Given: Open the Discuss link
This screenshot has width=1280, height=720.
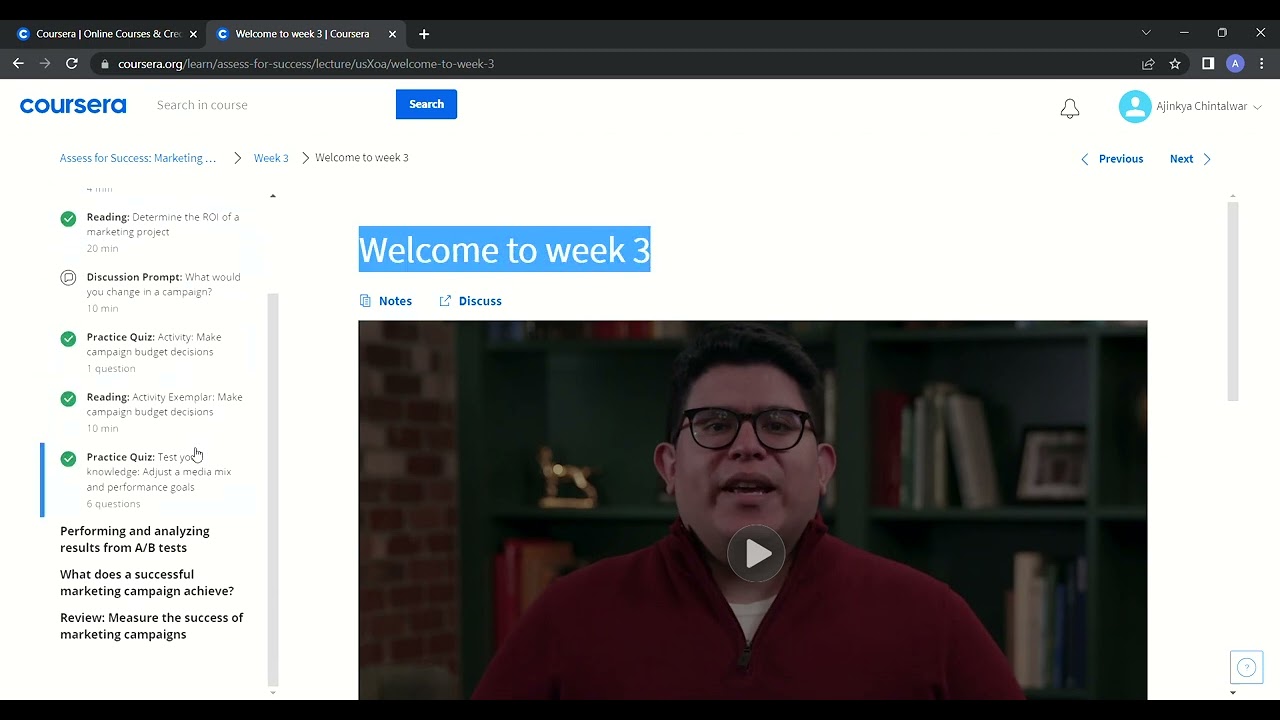Looking at the screenshot, I should (471, 301).
